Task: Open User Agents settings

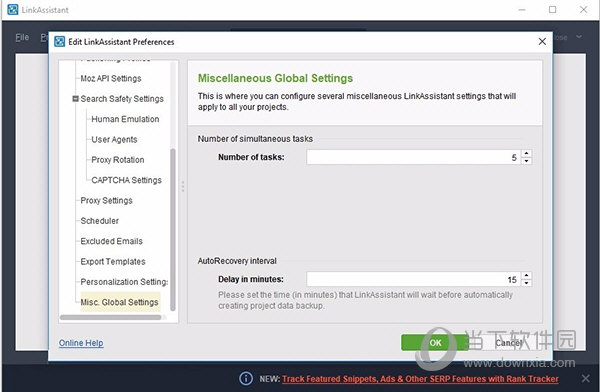Action: coord(114,139)
